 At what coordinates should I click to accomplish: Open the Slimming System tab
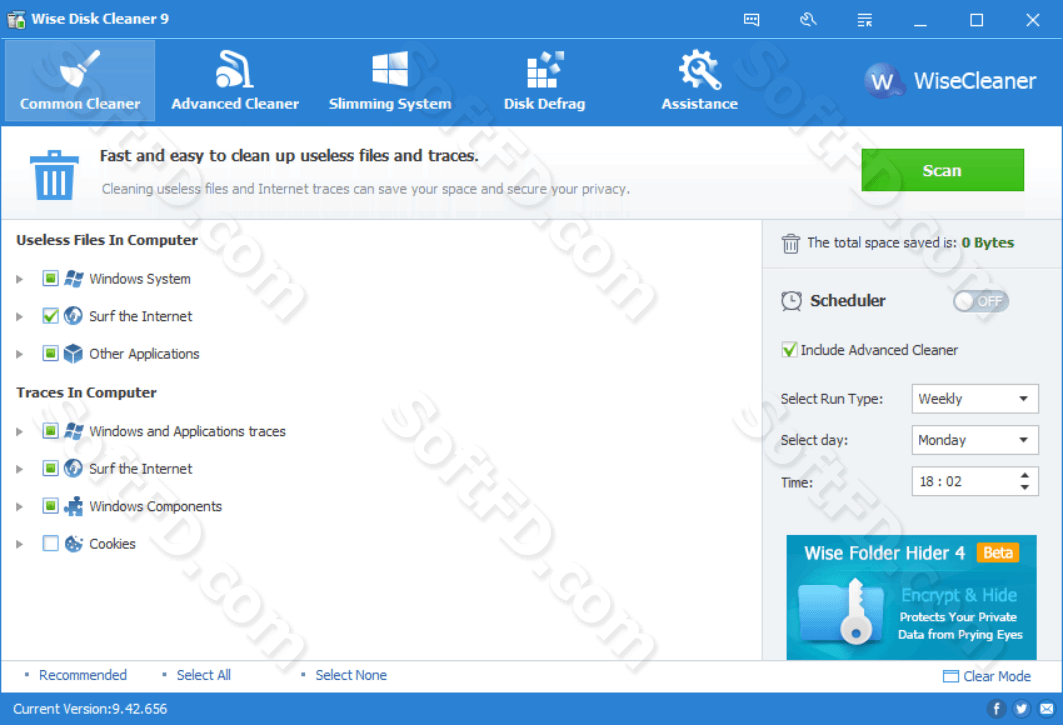click(x=390, y=80)
